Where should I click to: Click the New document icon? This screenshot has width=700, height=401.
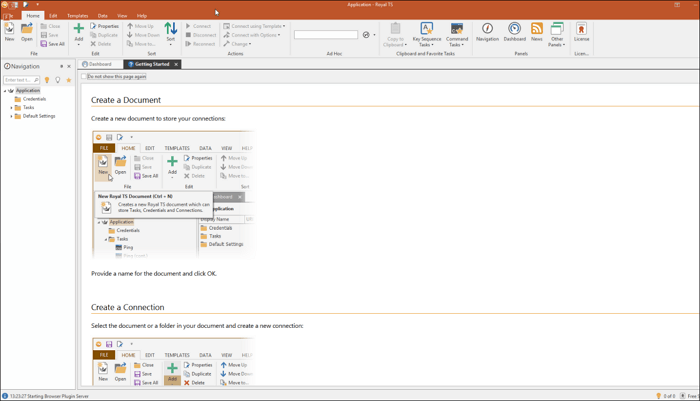tap(9, 32)
